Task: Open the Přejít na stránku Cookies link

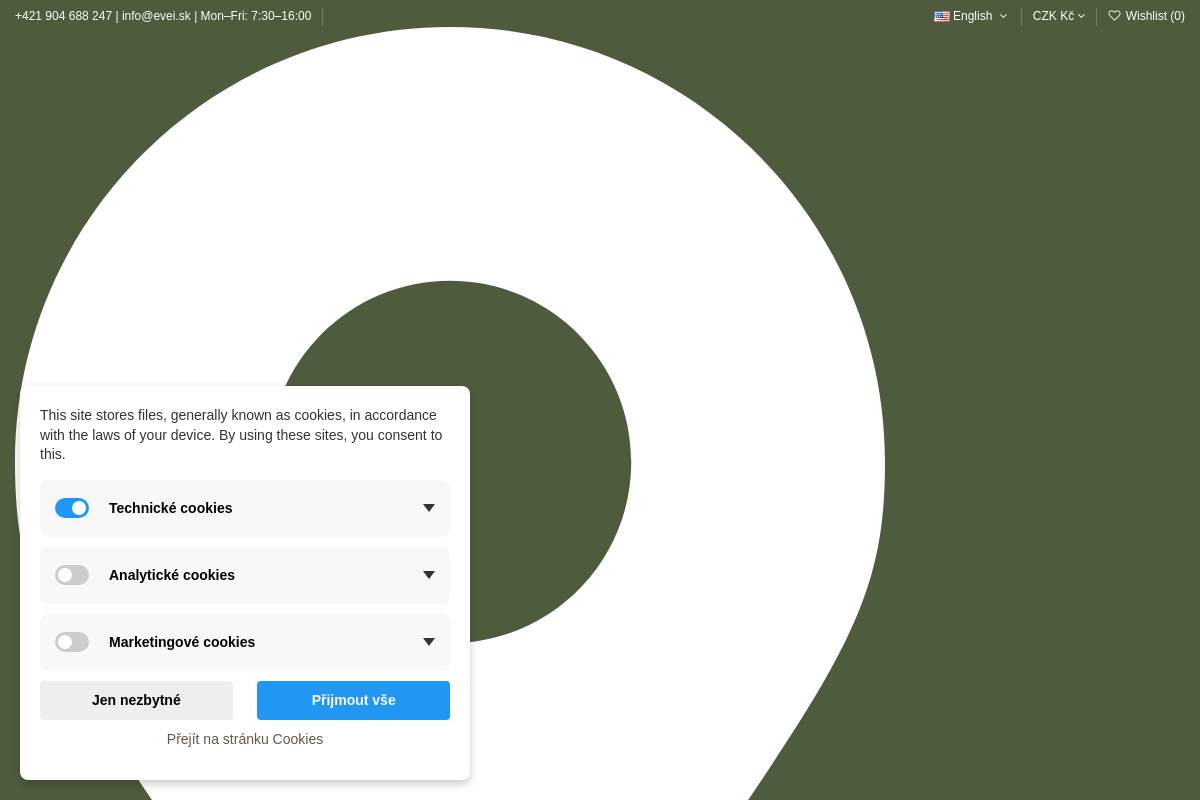Action: tap(245, 739)
